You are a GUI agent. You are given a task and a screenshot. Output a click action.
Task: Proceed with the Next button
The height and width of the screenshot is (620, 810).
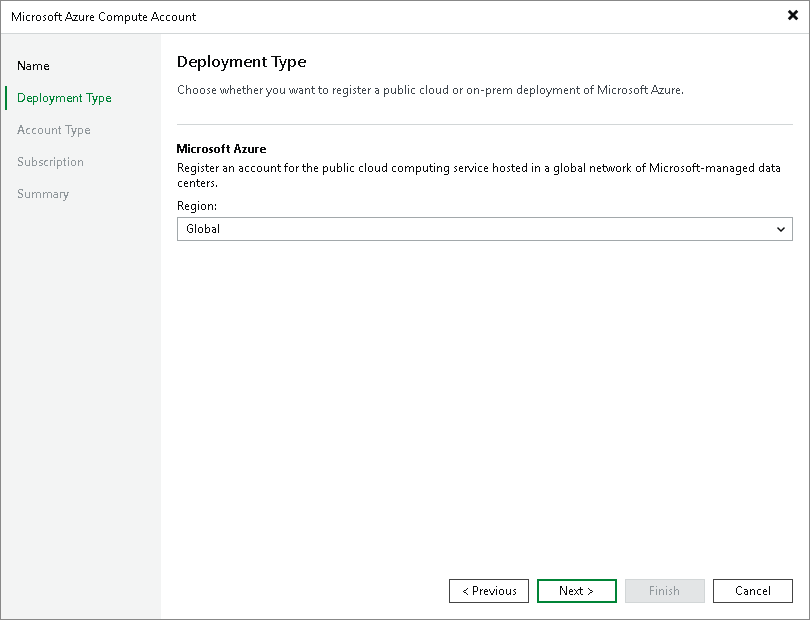(577, 591)
